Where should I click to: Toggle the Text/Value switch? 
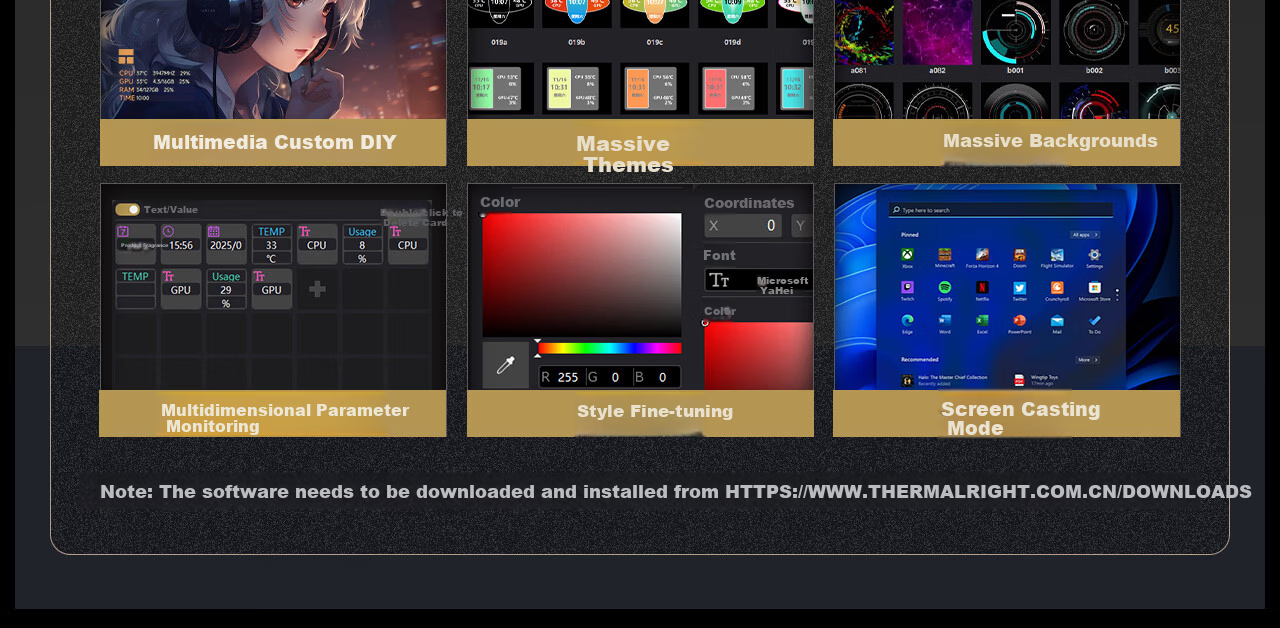tap(127, 209)
